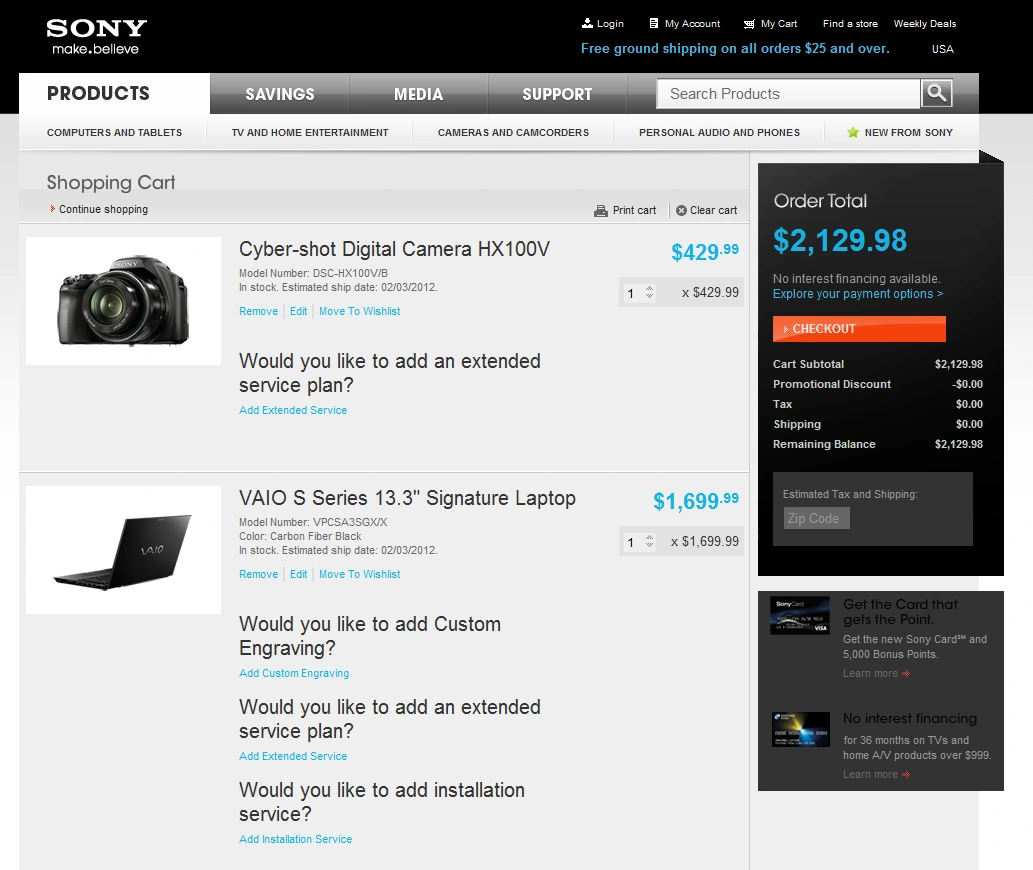Open My Cart shopping cart icon
This screenshot has height=870, width=1033.
[749, 24]
